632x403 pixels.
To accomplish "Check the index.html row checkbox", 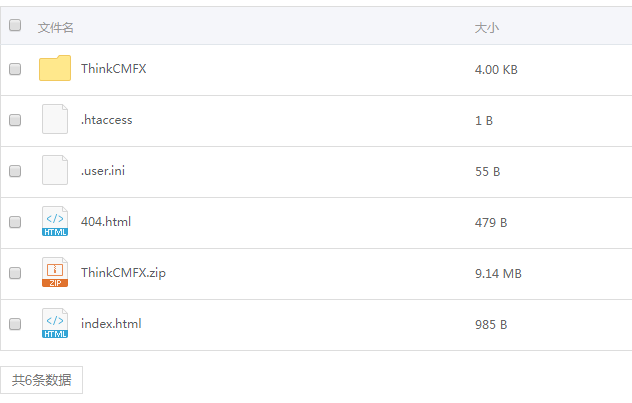I will (15, 324).
